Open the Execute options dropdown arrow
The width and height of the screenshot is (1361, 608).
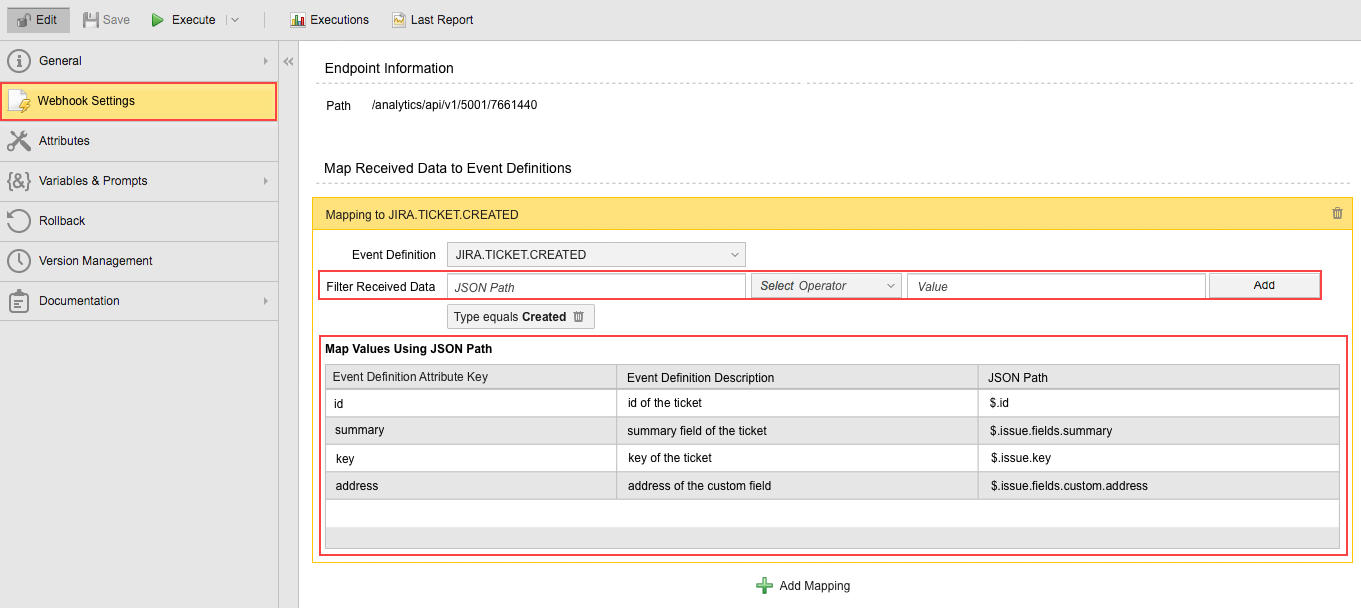coord(235,20)
